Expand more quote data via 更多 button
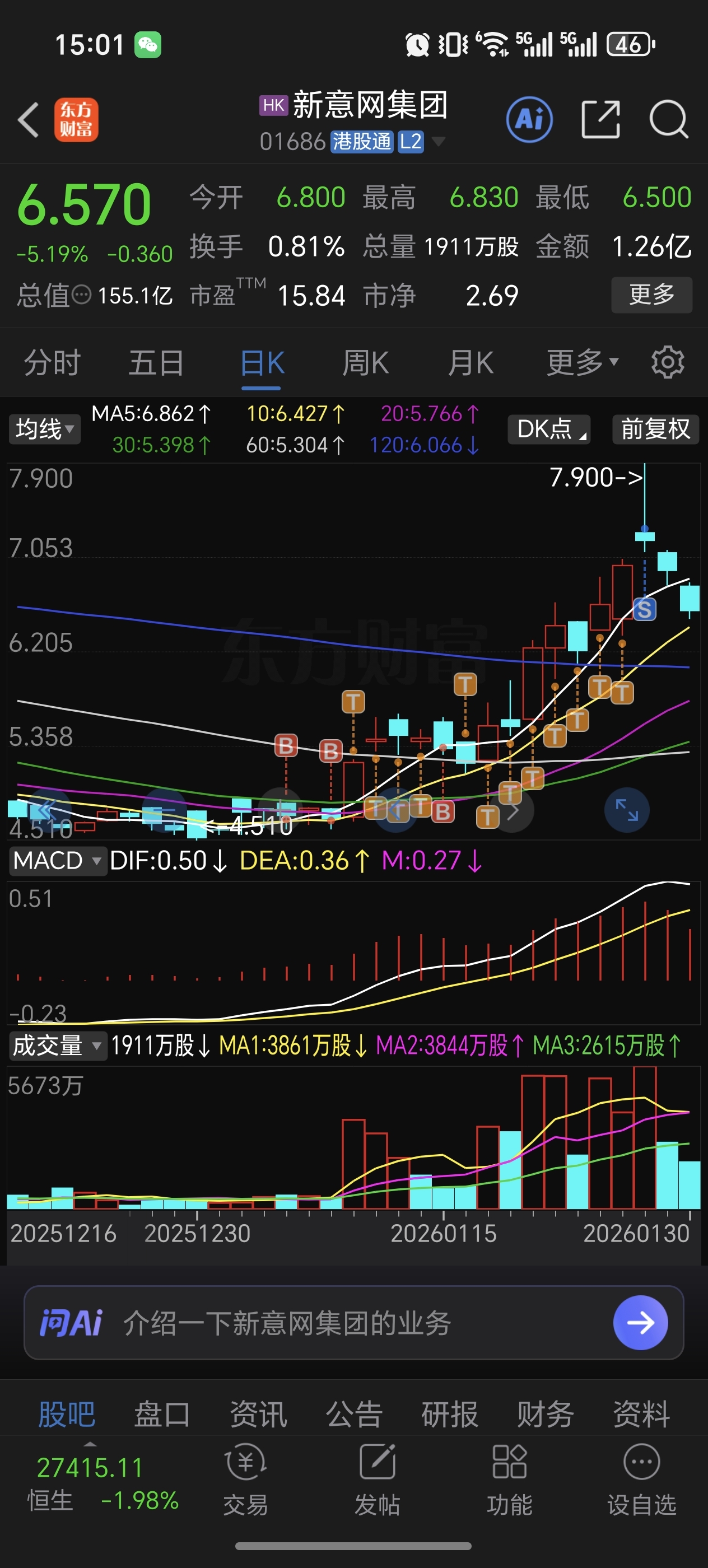708x1568 pixels. (x=651, y=295)
